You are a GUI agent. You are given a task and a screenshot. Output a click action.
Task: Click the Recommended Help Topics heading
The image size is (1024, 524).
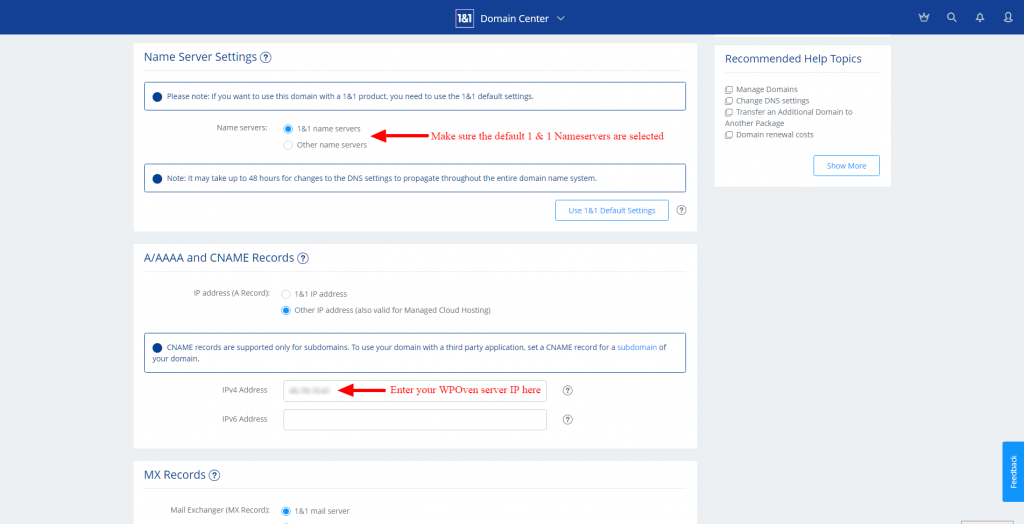pyautogui.click(x=793, y=59)
